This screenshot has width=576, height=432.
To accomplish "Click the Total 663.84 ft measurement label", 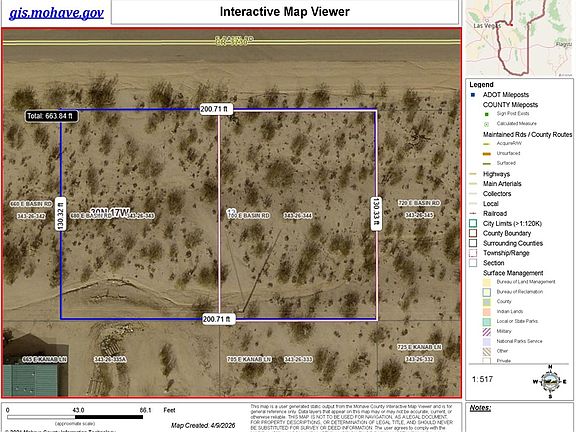I will click(x=51, y=116).
